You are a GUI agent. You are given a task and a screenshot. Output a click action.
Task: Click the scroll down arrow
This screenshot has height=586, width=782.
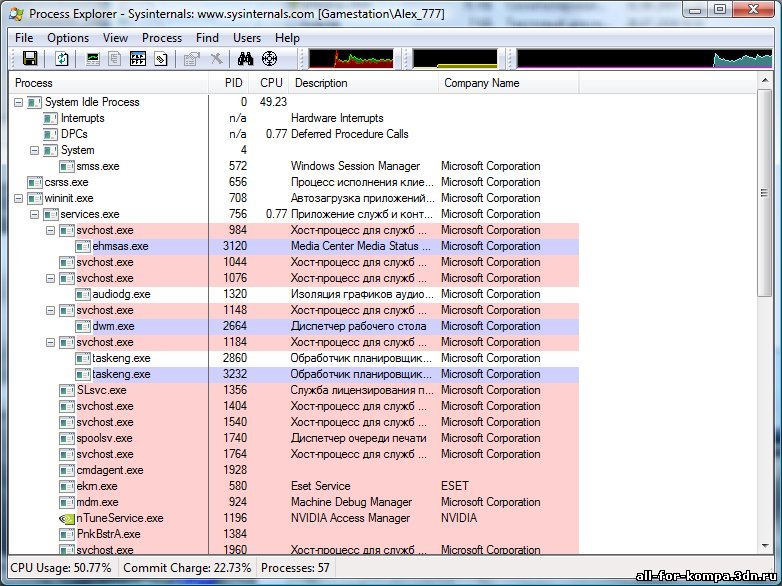pyautogui.click(x=764, y=546)
